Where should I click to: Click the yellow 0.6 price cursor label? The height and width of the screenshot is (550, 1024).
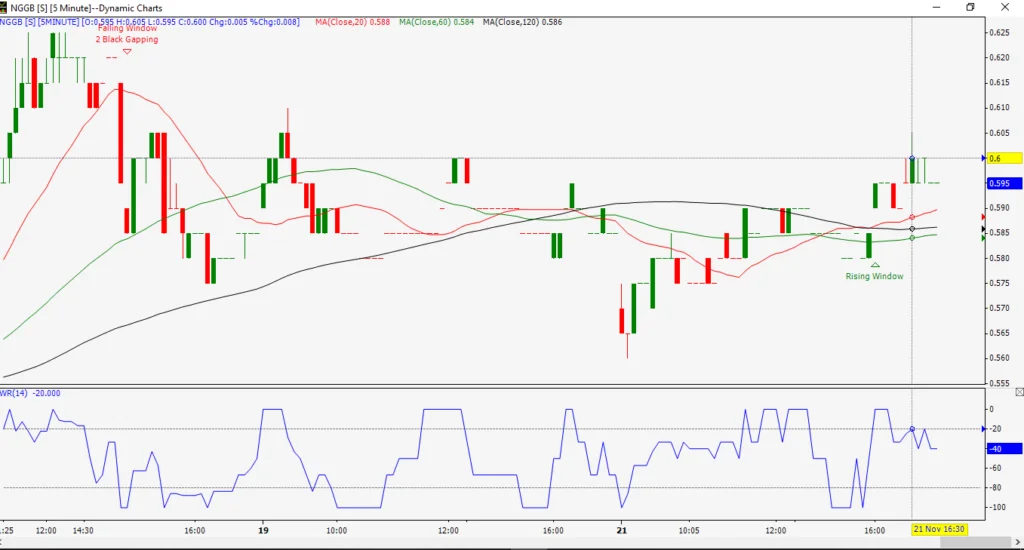pyautogui.click(x=1004, y=158)
